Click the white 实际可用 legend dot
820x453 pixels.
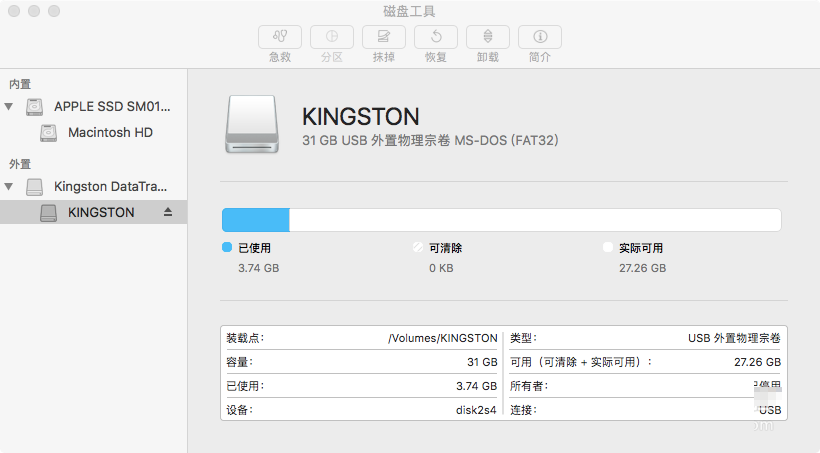coord(608,247)
